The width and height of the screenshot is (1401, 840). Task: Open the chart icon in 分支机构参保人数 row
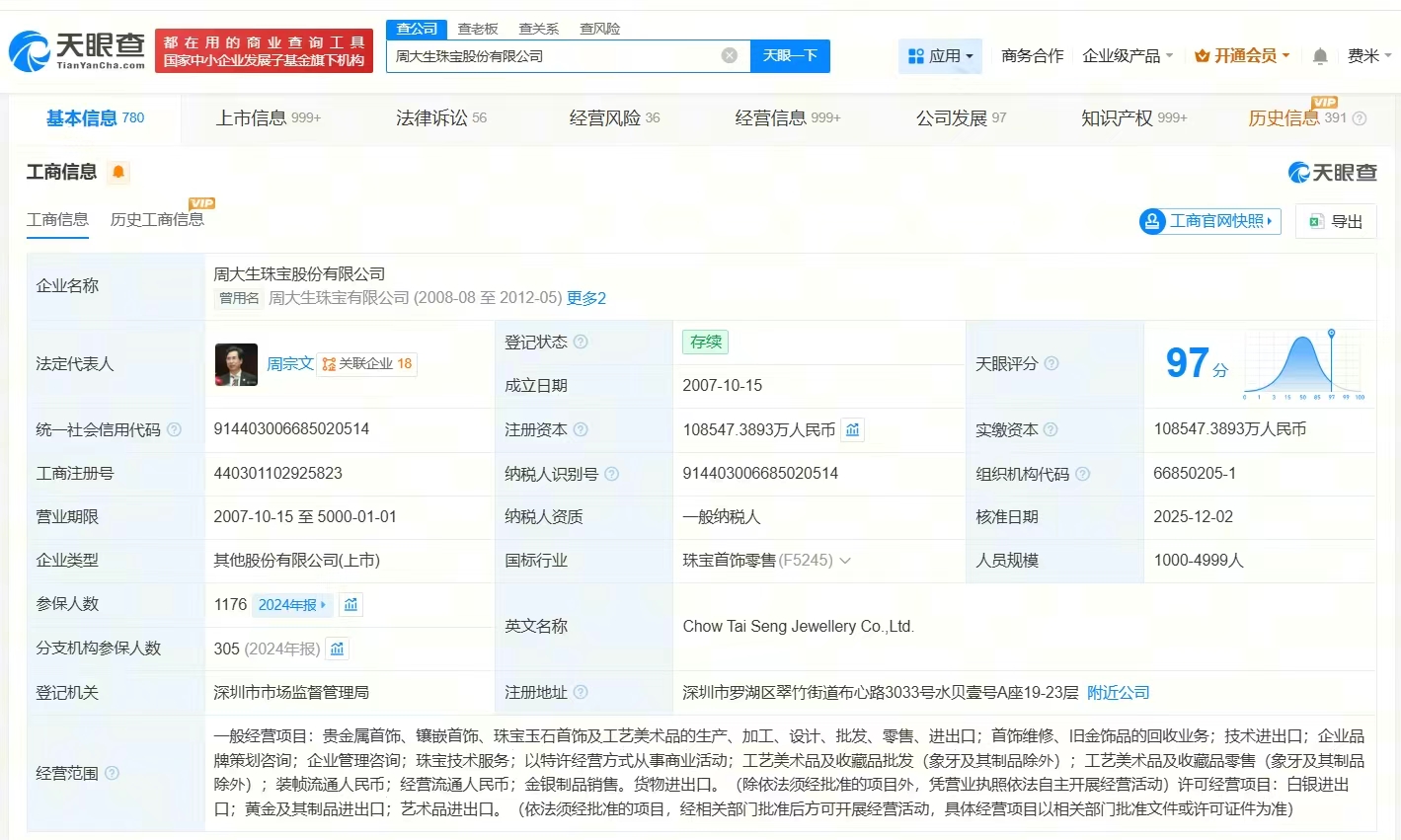[337, 649]
